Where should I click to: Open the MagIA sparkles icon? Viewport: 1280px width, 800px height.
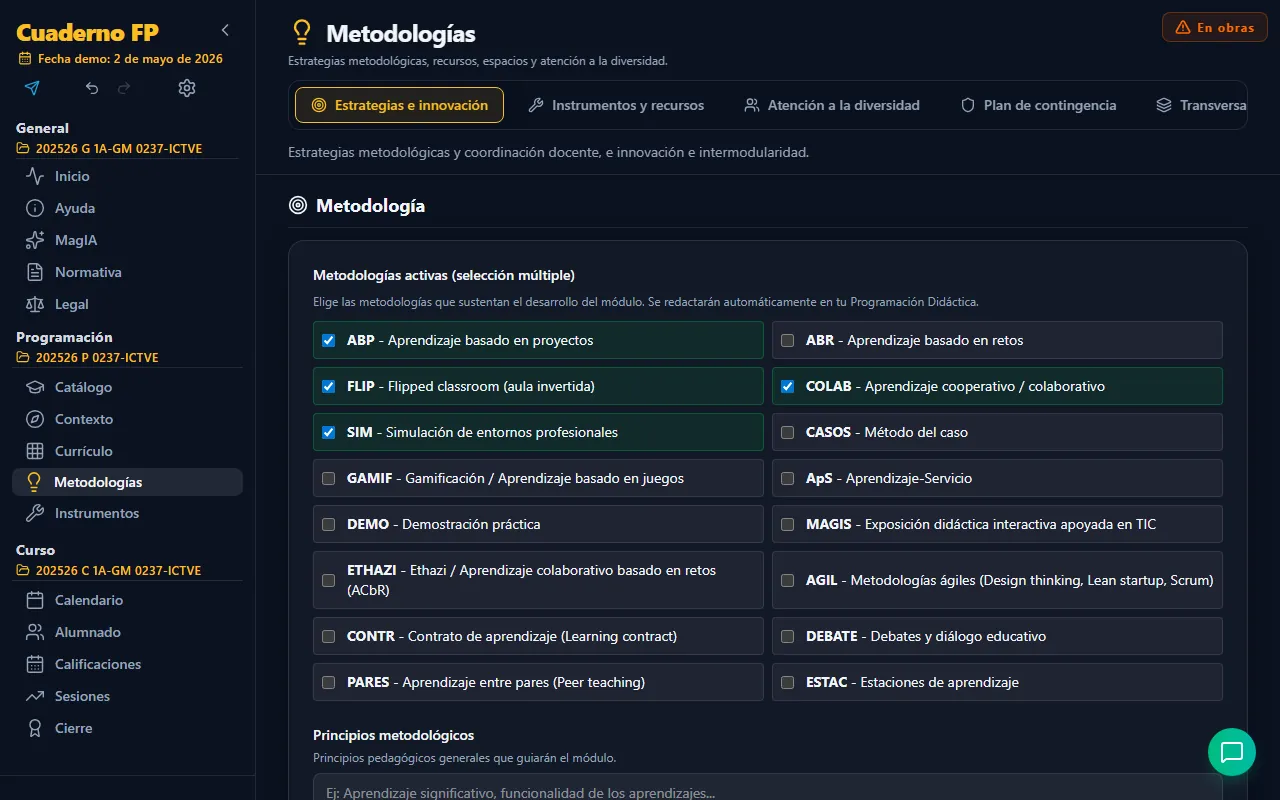(x=35, y=240)
